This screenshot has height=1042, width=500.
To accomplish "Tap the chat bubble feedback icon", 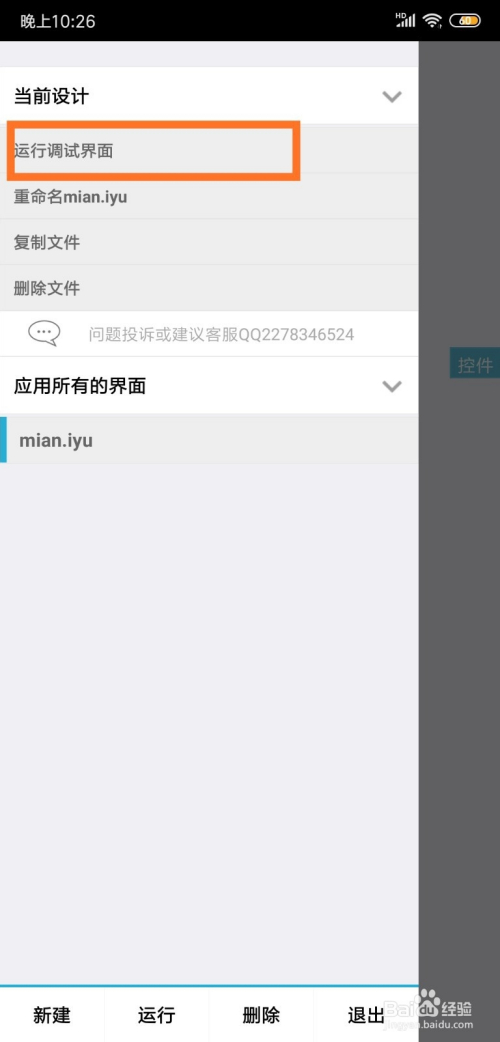I will point(44,333).
